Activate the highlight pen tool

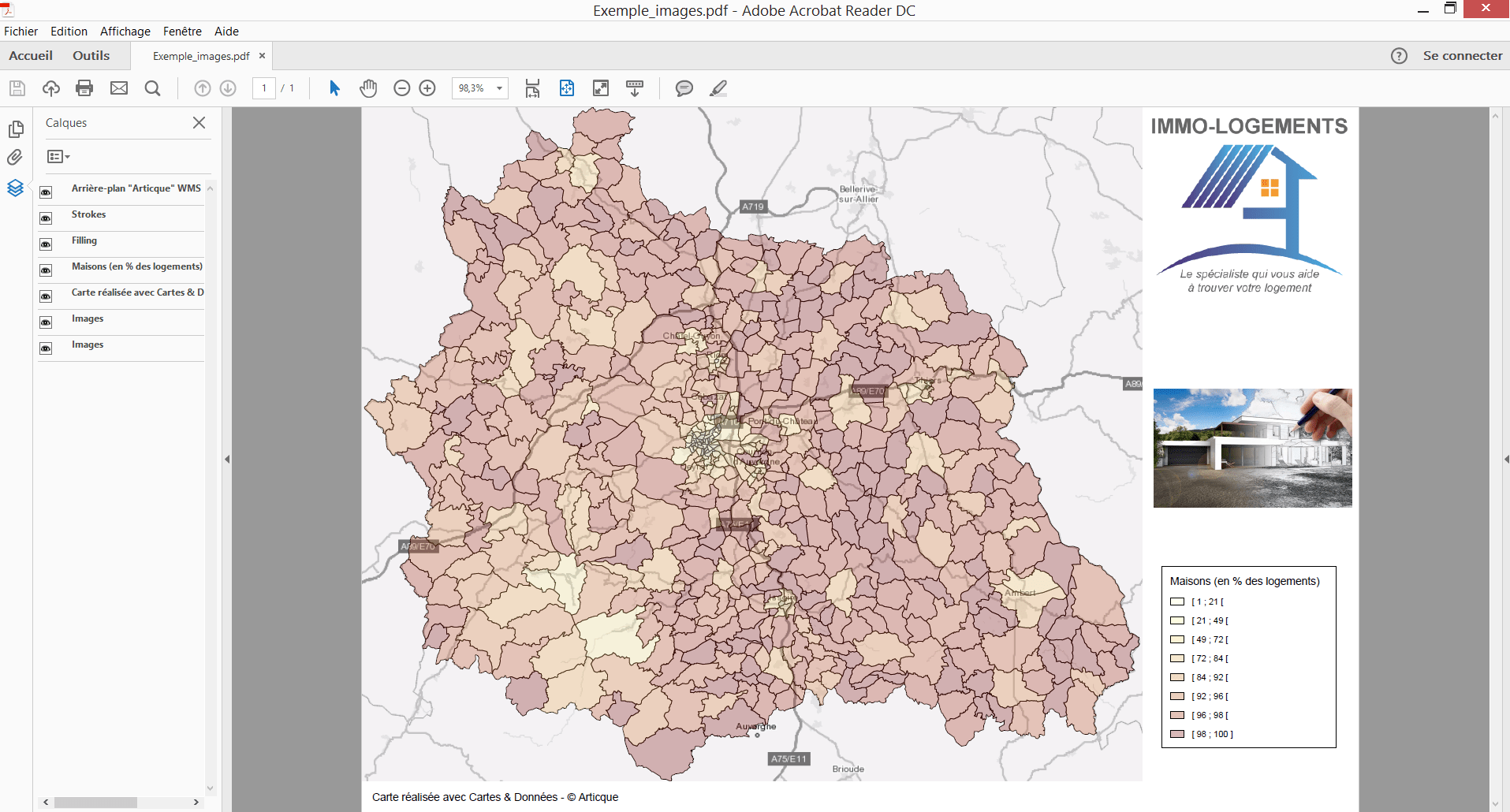point(718,88)
